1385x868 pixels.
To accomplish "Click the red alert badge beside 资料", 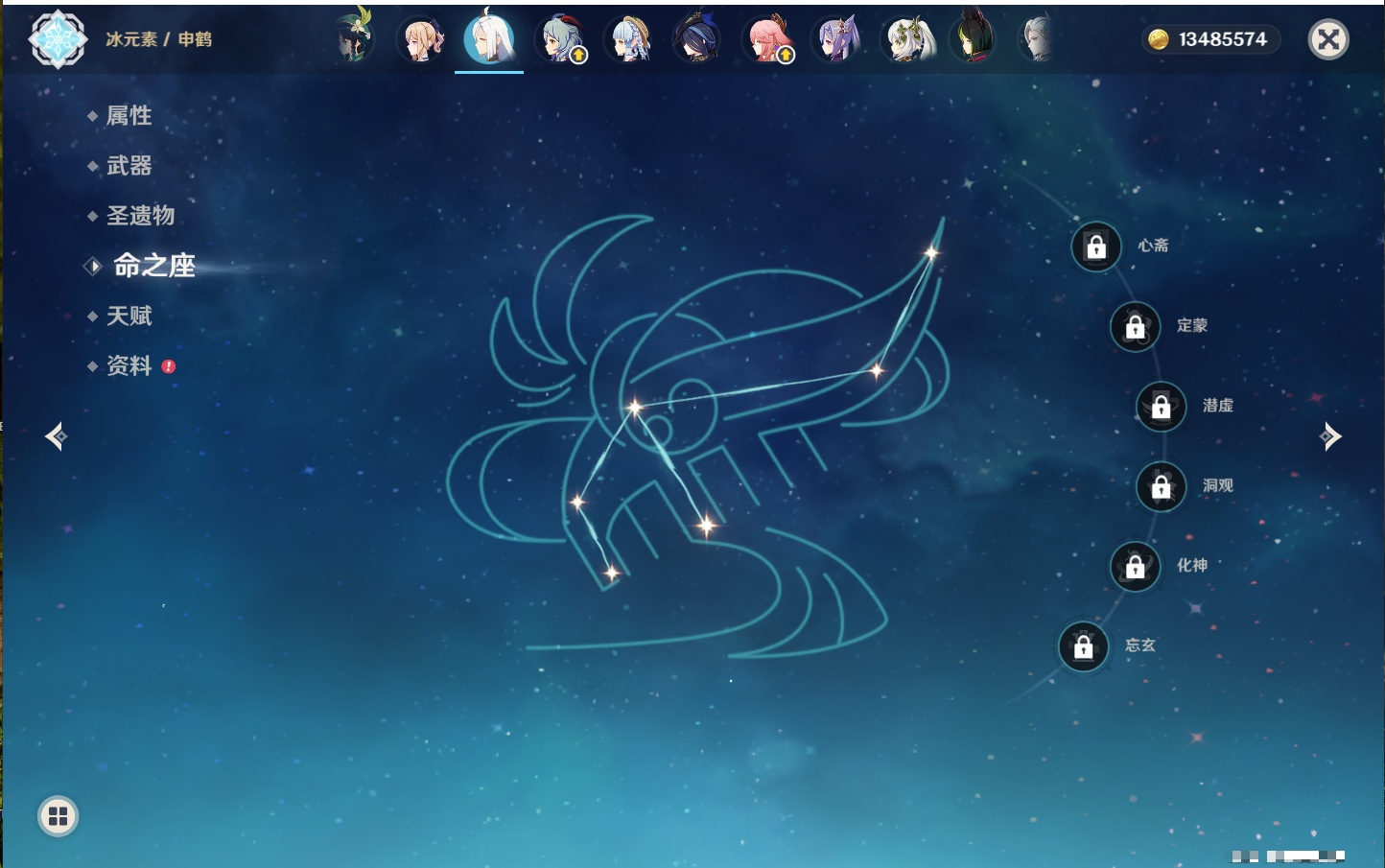I will [x=169, y=366].
